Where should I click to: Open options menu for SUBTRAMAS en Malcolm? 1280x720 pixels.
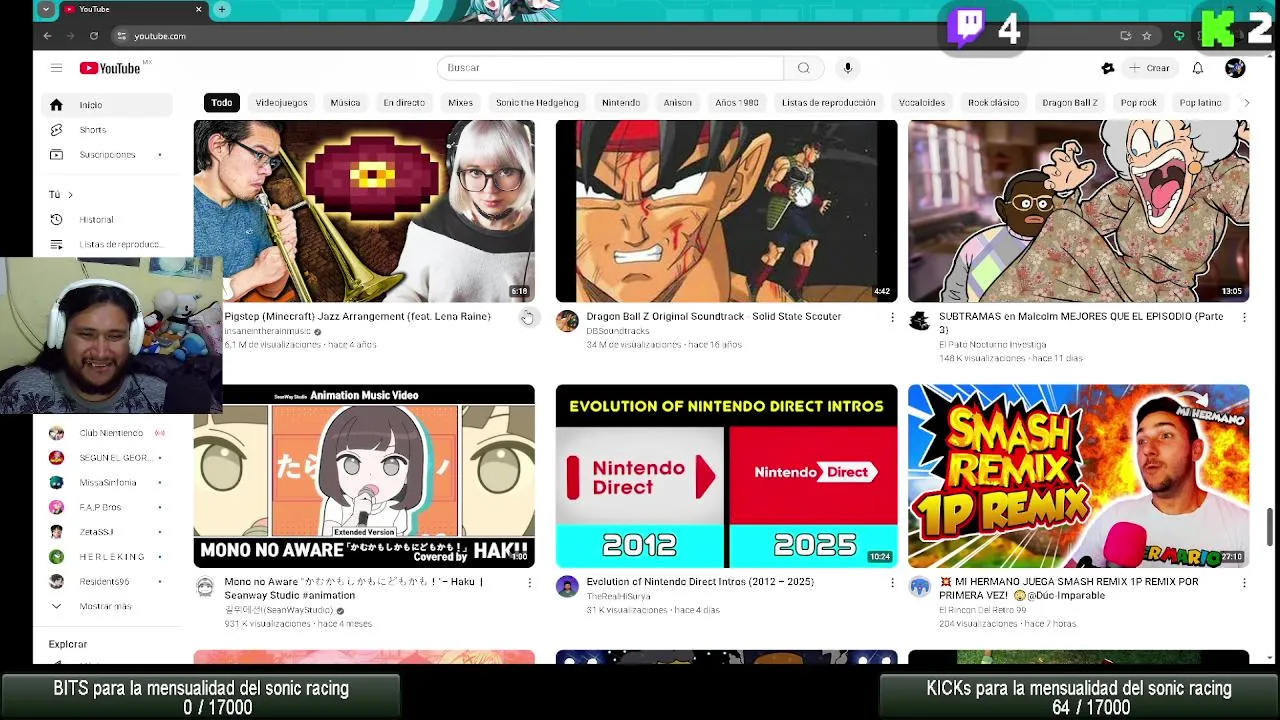coord(1244,317)
